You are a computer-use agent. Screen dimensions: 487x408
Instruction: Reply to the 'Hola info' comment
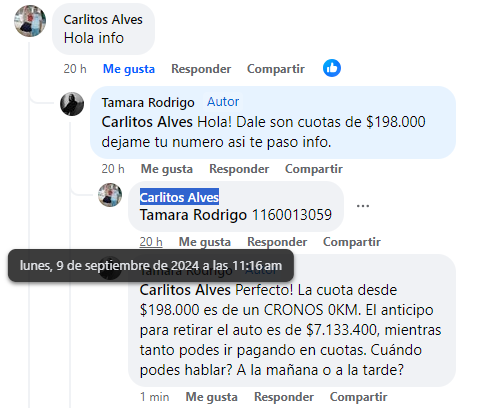tap(201, 69)
